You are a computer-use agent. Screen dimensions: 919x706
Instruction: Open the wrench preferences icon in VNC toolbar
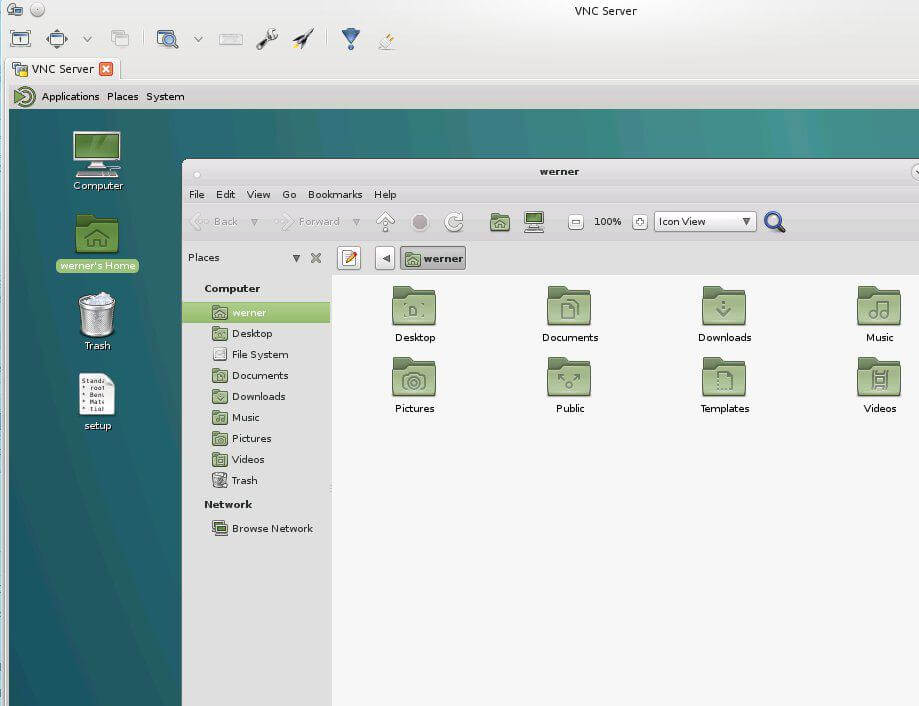coord(267,39)
